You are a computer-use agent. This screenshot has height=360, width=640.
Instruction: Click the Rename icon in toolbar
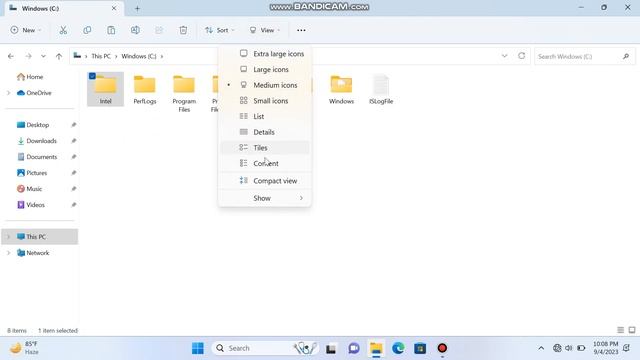pyautogui.click(x=135, y=30)
